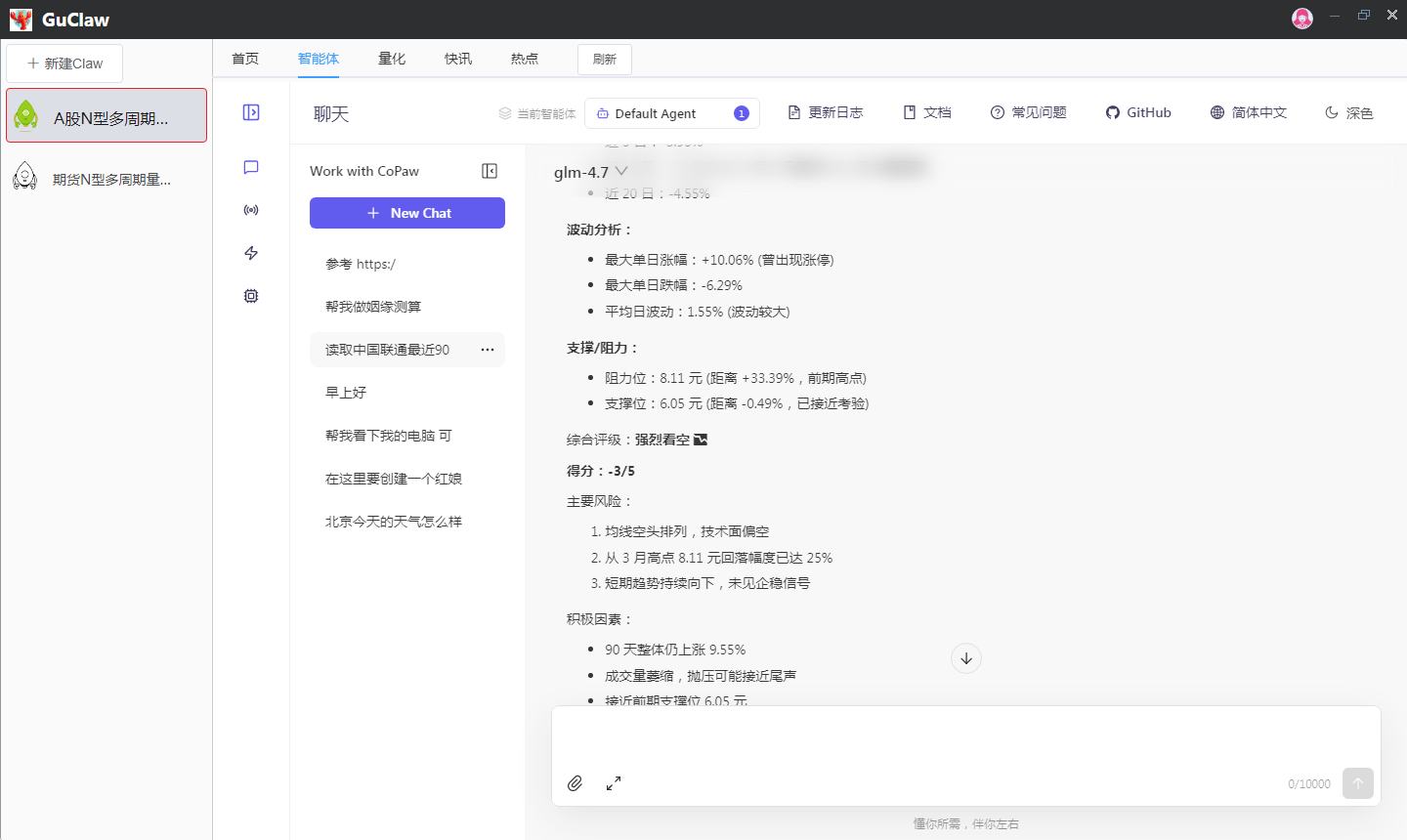Open the sidebar collapse panel icon
This screenshot has width=1407, height=840.
[x=251, y=112]
